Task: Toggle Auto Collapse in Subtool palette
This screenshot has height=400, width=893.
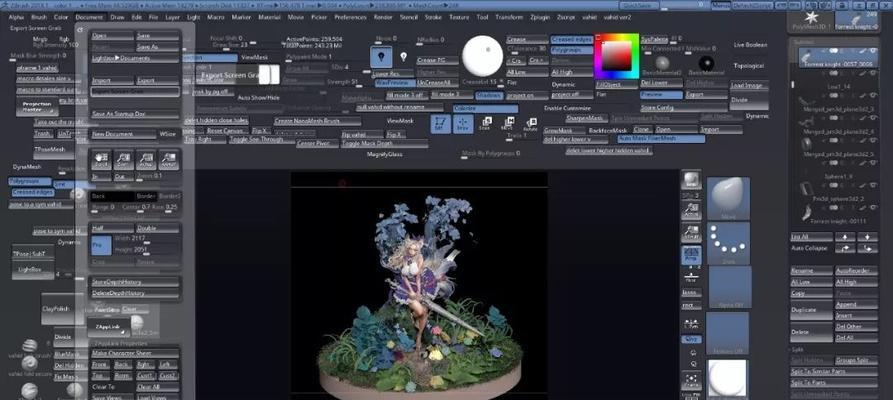Action: click(x=810, y=248)
